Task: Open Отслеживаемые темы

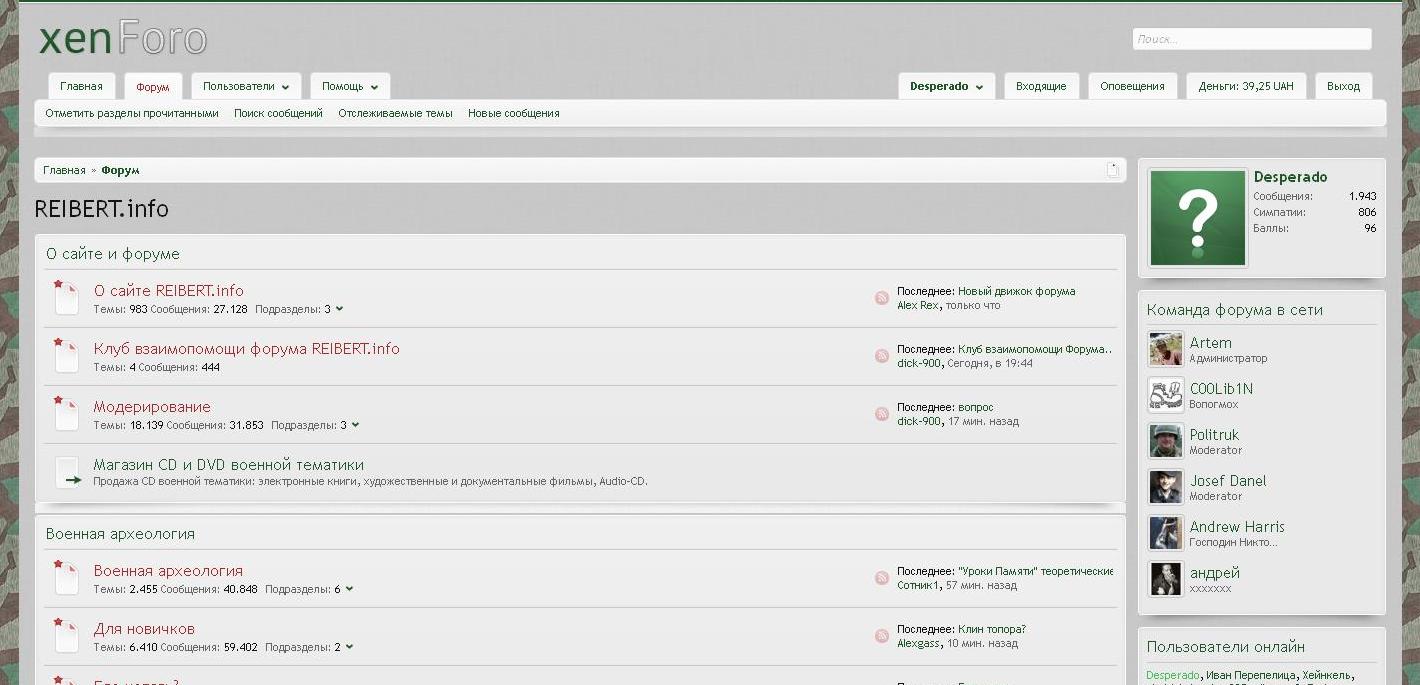Action: (x=395, y=114)
